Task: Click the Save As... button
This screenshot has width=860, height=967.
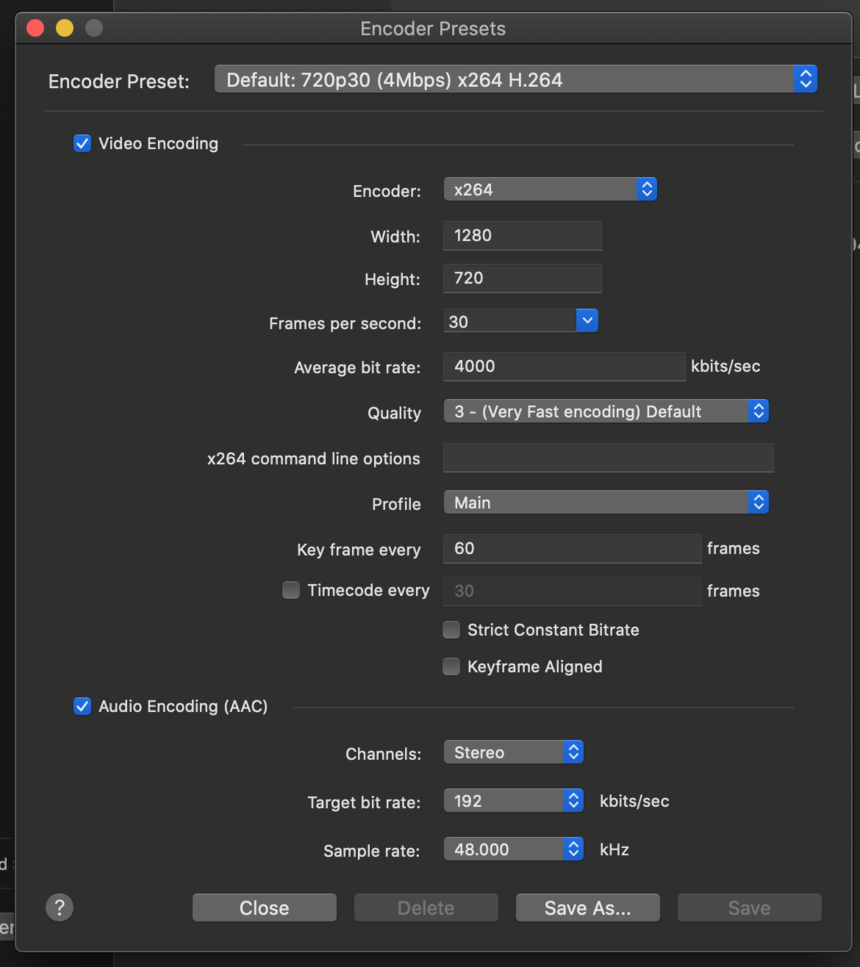Action: click(588, 908)
